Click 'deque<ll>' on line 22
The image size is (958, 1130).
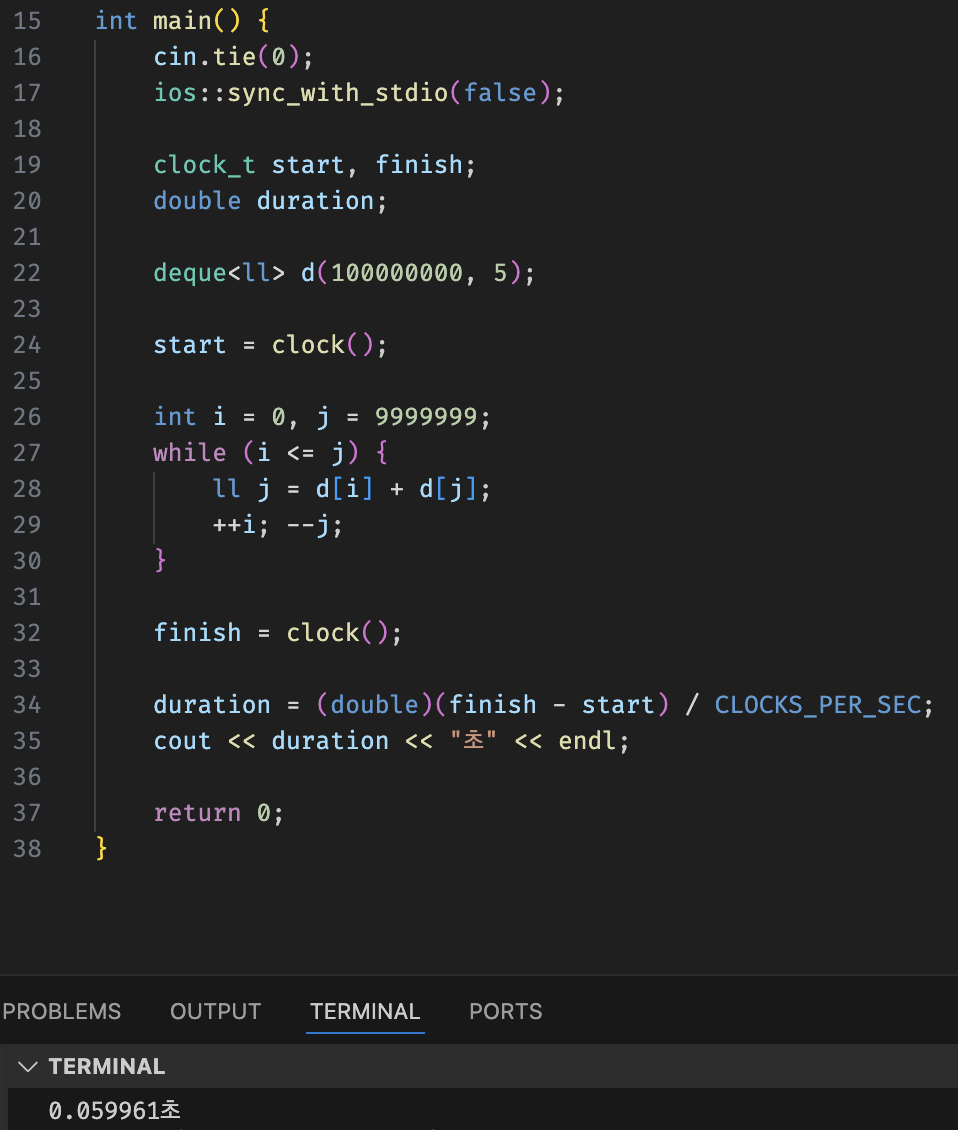pos(219,273)
